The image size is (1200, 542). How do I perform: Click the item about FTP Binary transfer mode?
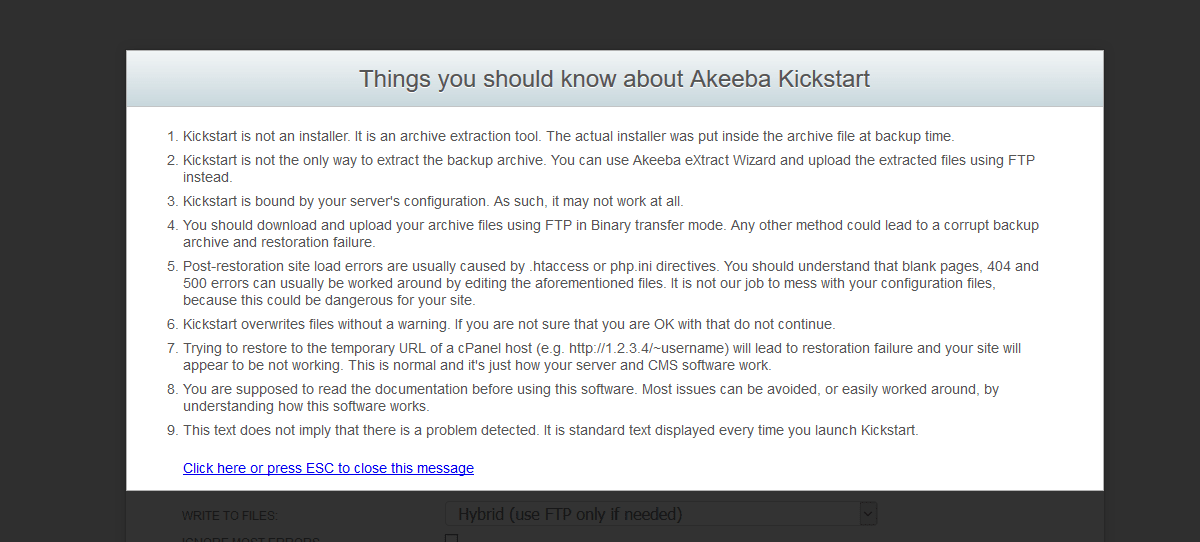pyautogui.click(x=610, y=233)
